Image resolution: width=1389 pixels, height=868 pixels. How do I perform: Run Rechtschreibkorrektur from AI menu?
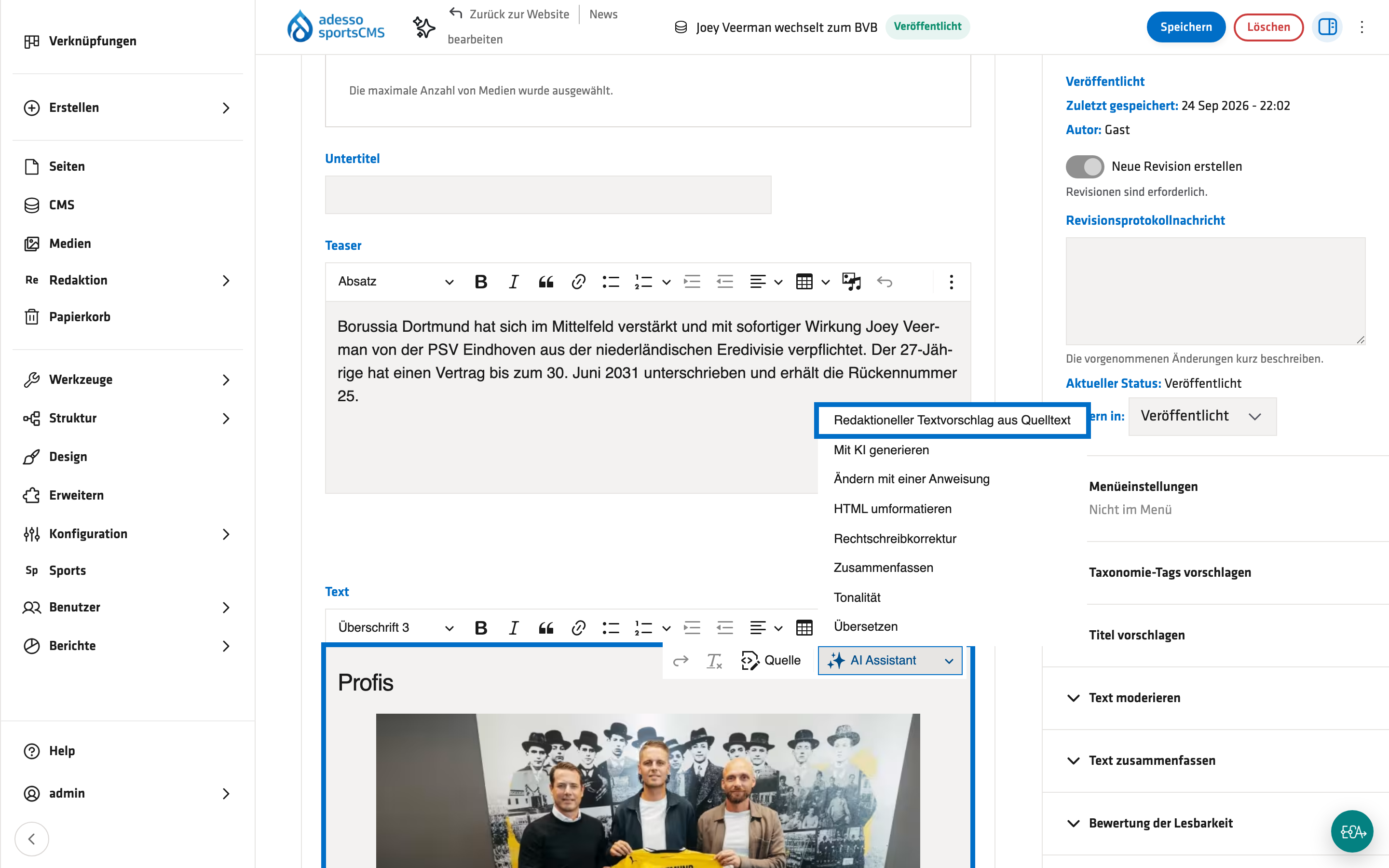point(952,539)
